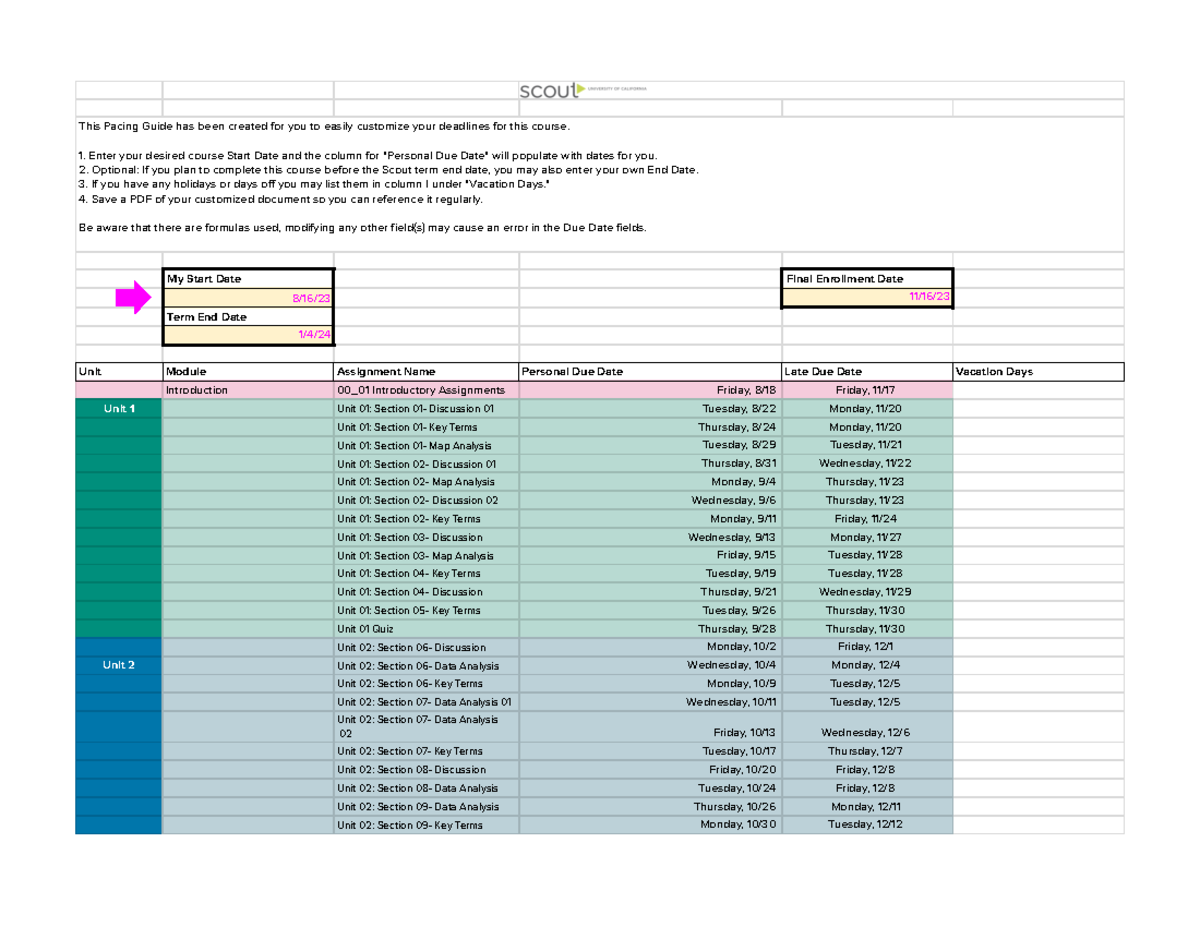This screenshot has height=927, width=1200.
Task: Select the Module column header
Action: pyautogui.click(x=248, y=372)
